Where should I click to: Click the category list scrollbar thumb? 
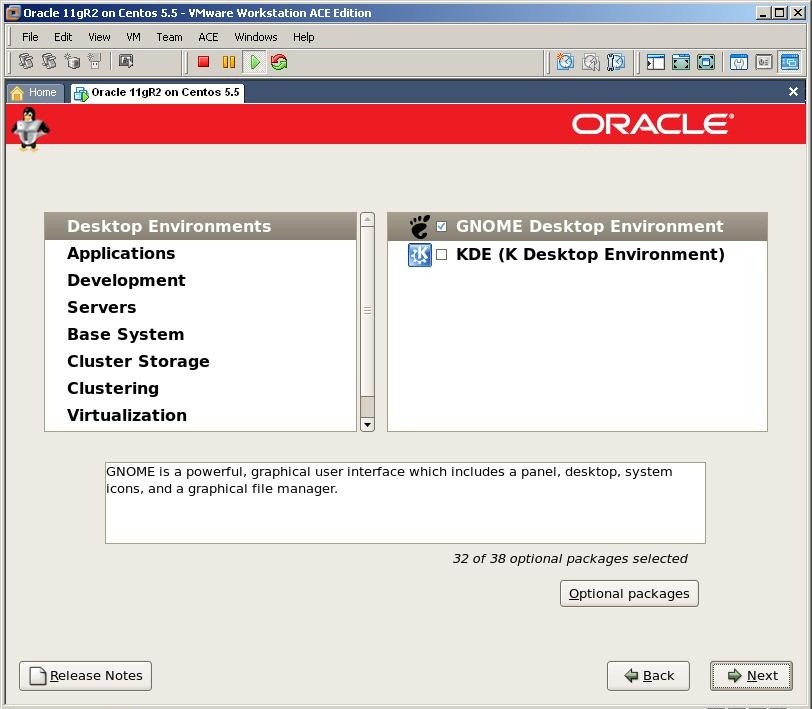tap(367, 311)
